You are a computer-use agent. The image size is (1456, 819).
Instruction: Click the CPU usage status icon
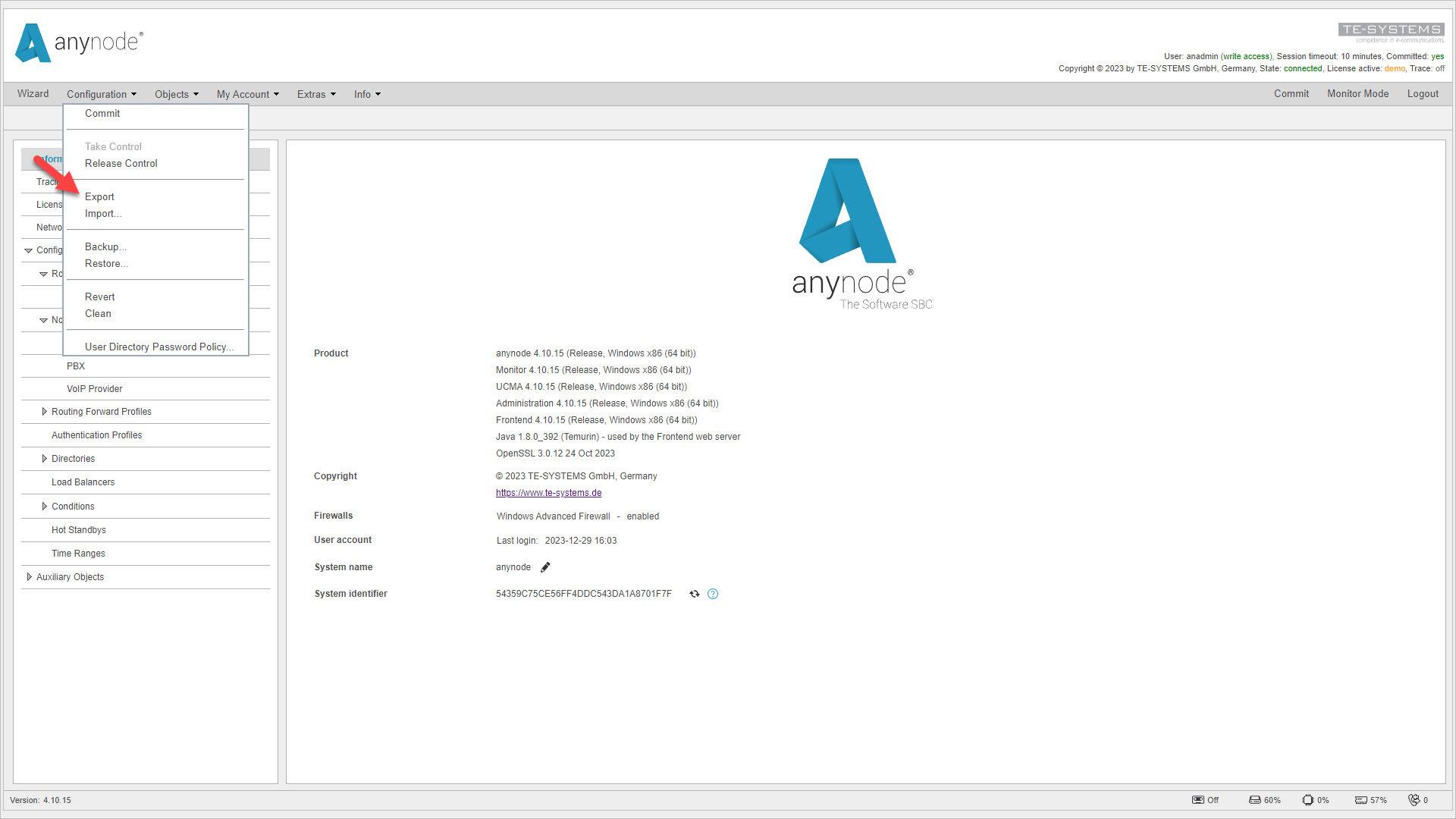click(1308, 800)
